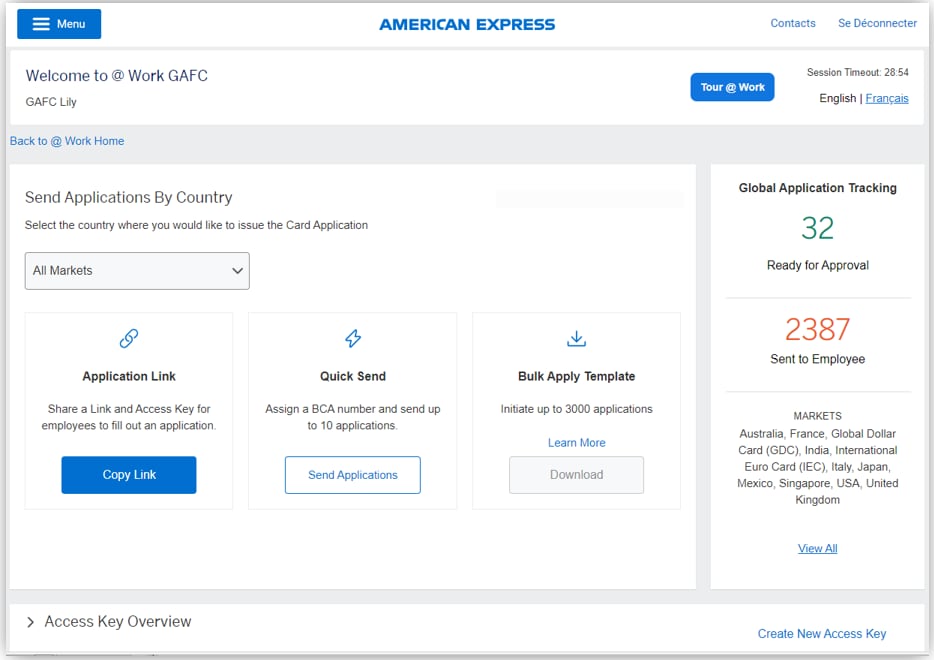This screenshot has height=660, width=934.
Task: Click the Send Applications button
Action: click(352, 475)
